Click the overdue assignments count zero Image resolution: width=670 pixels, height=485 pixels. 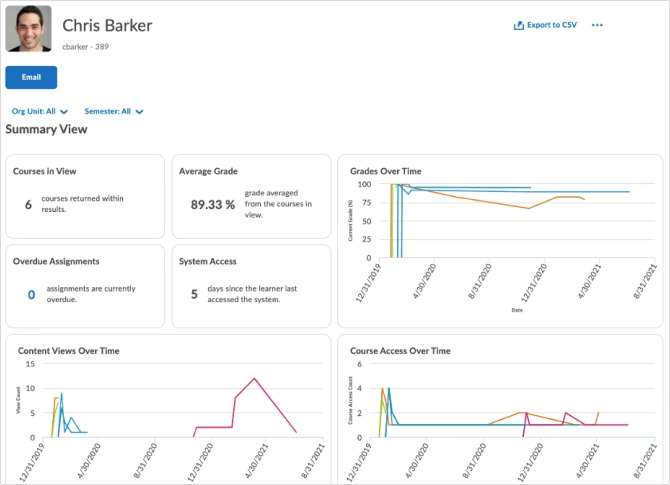click(x=31, y=294)
